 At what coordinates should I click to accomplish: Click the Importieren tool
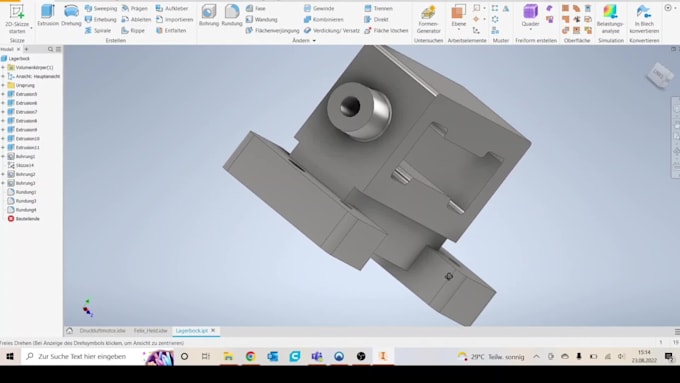pos(174,20)
